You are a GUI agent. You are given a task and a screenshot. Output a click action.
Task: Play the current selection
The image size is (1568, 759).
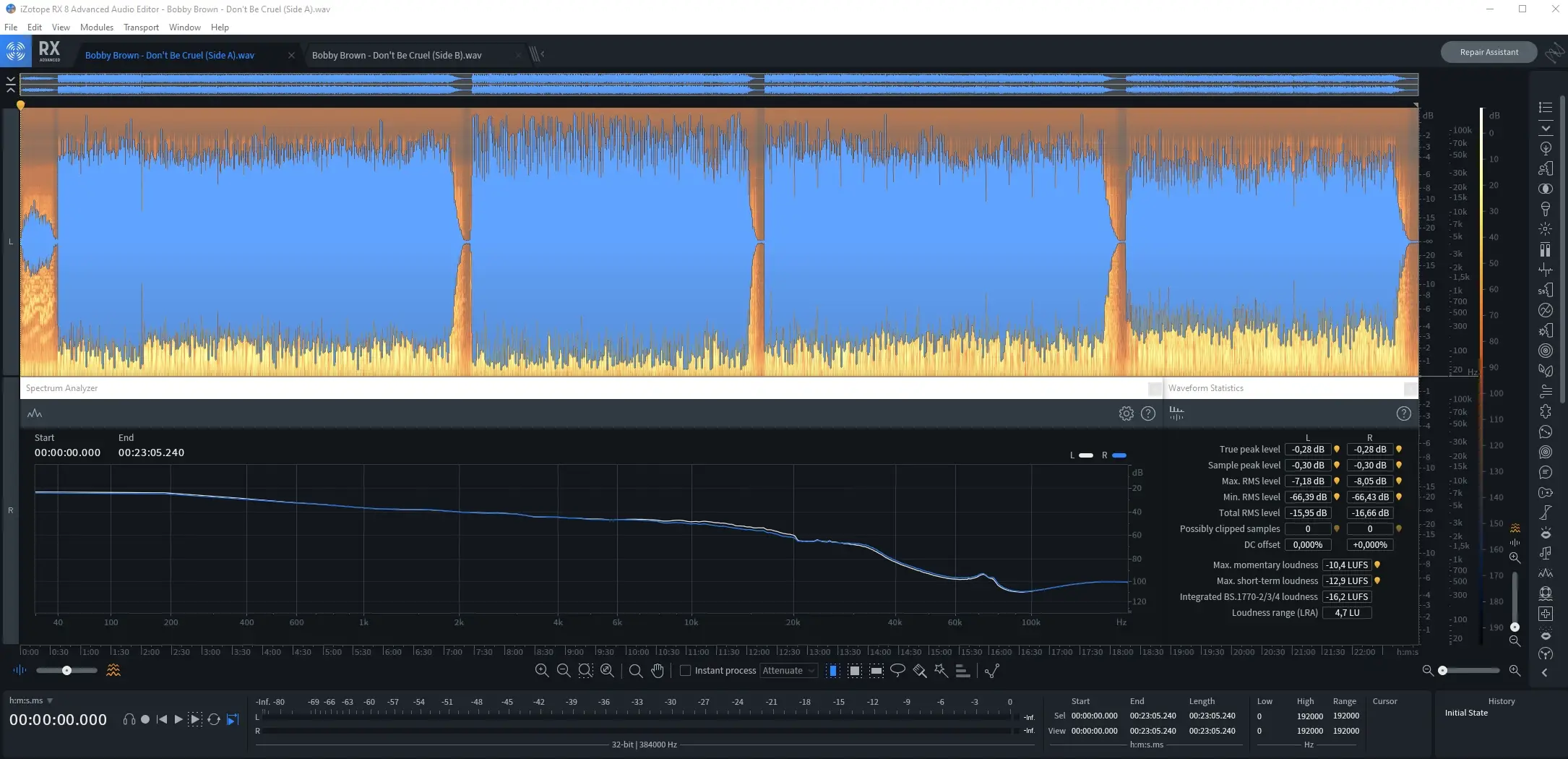coord(195,719)
